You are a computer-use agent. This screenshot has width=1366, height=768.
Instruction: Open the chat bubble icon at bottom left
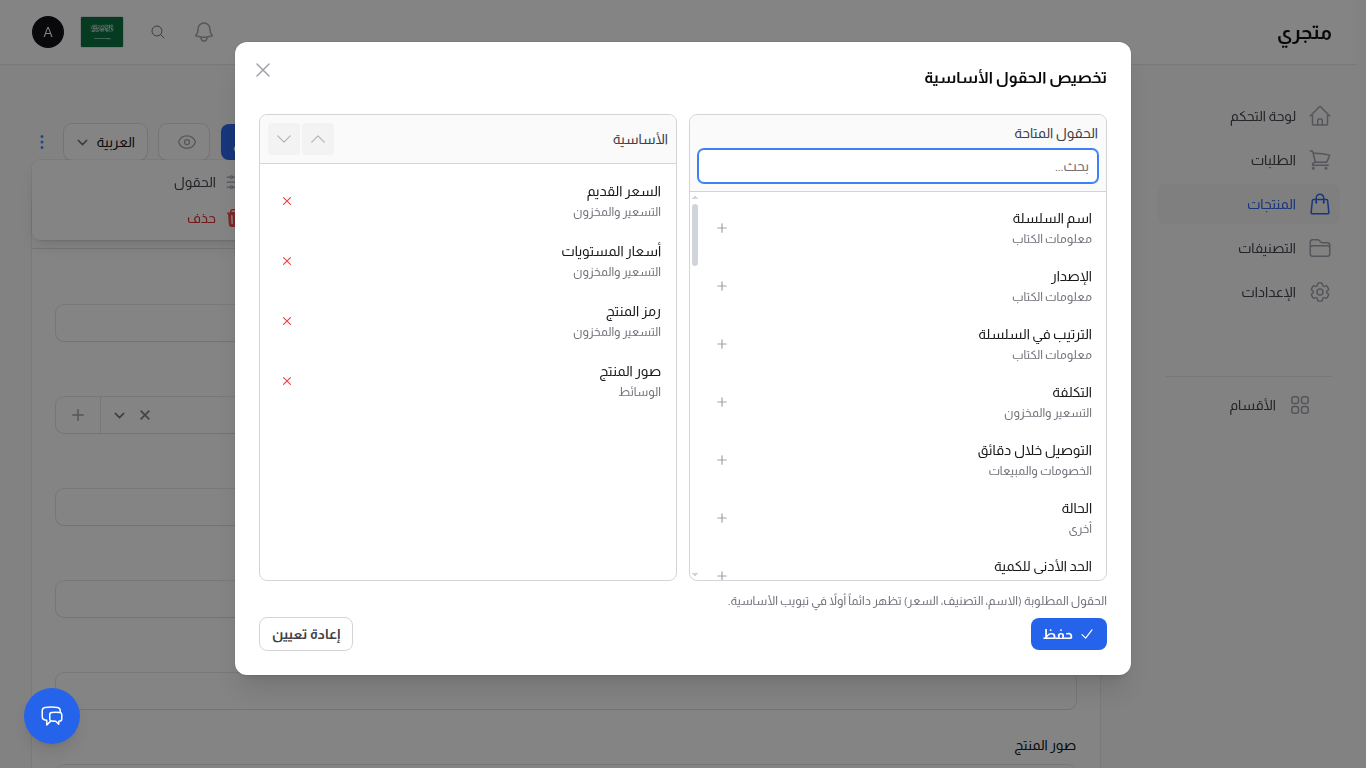(51, 716)
